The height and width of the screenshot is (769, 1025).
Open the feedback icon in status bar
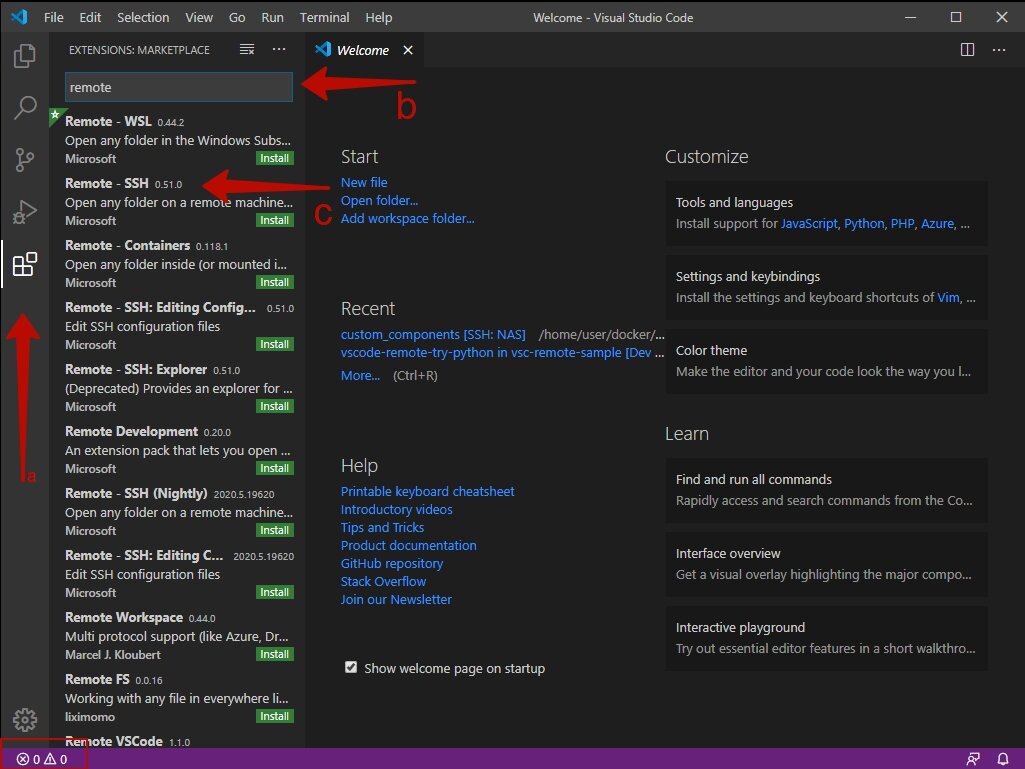973,759
